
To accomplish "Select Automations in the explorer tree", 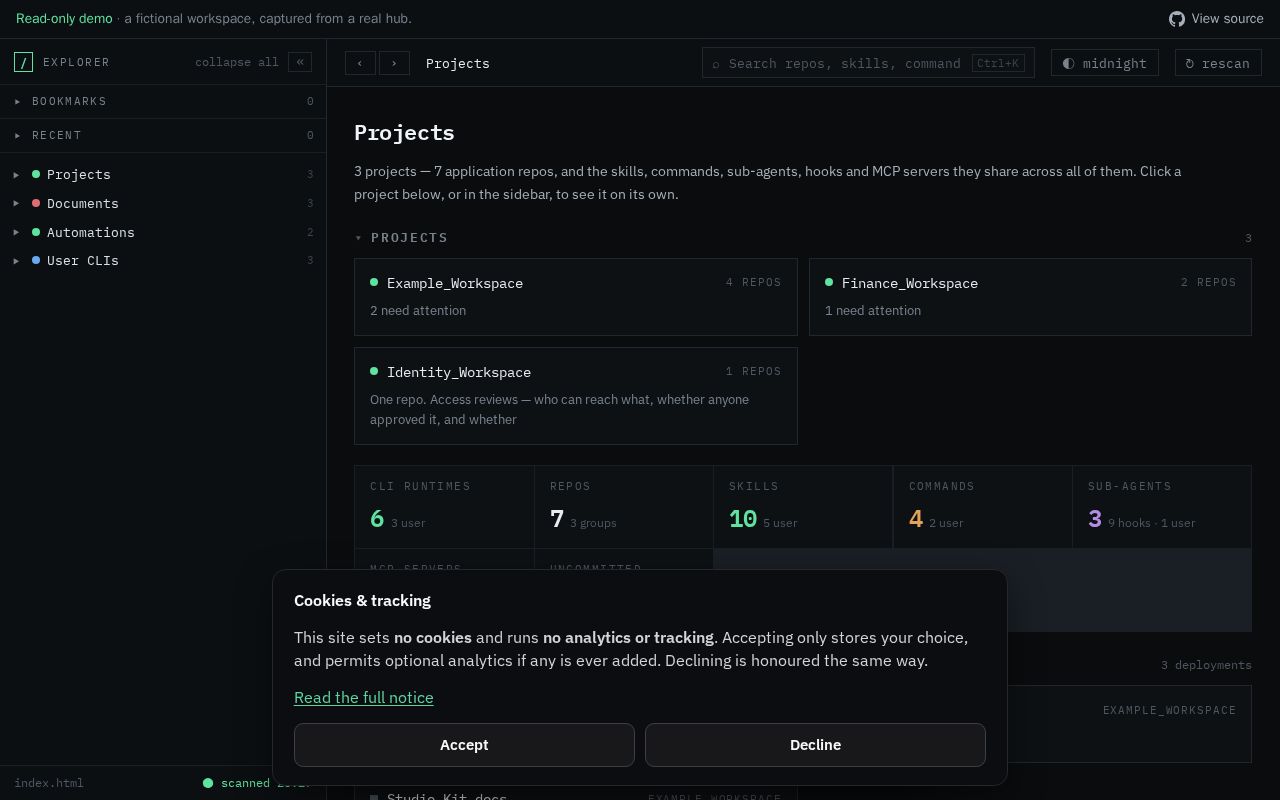I will [x=91, y=232].
